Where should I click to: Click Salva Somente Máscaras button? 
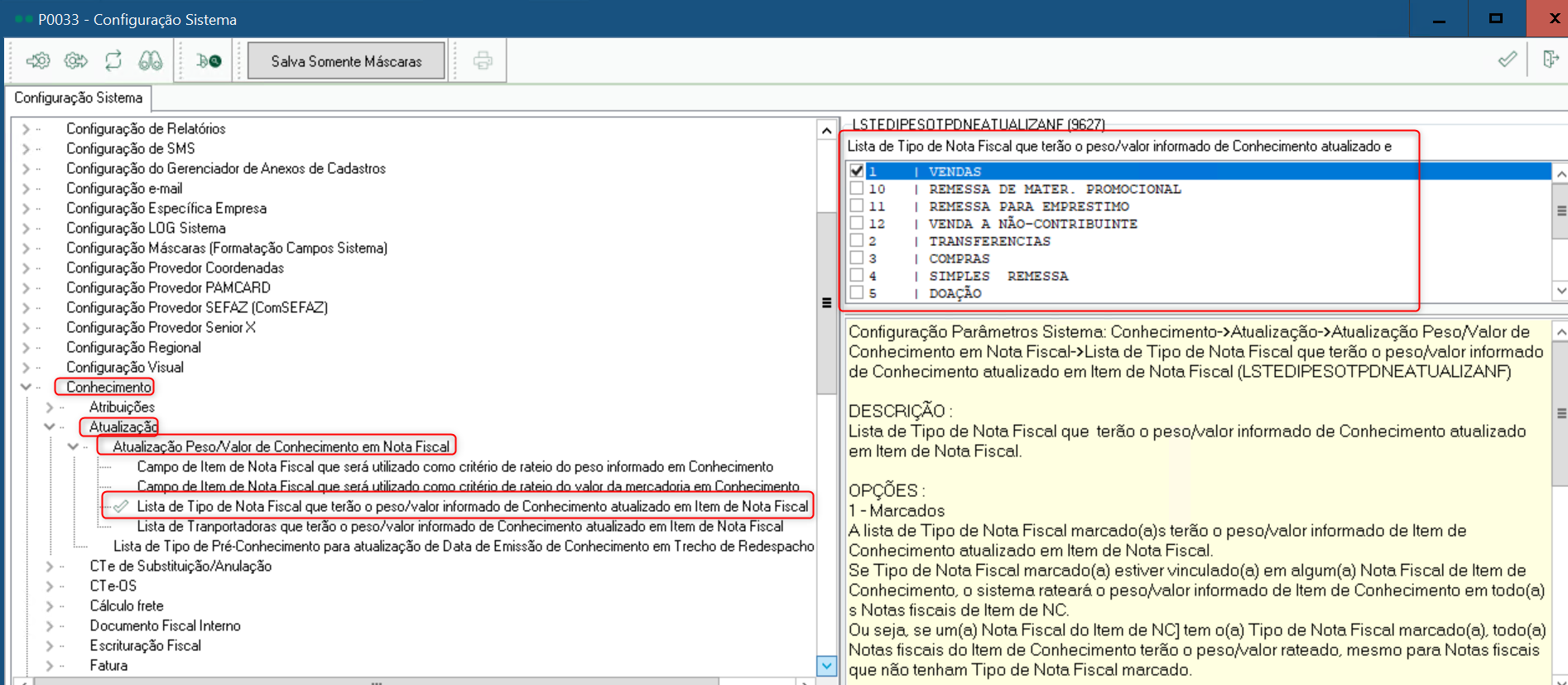click(x=346, y=61)
